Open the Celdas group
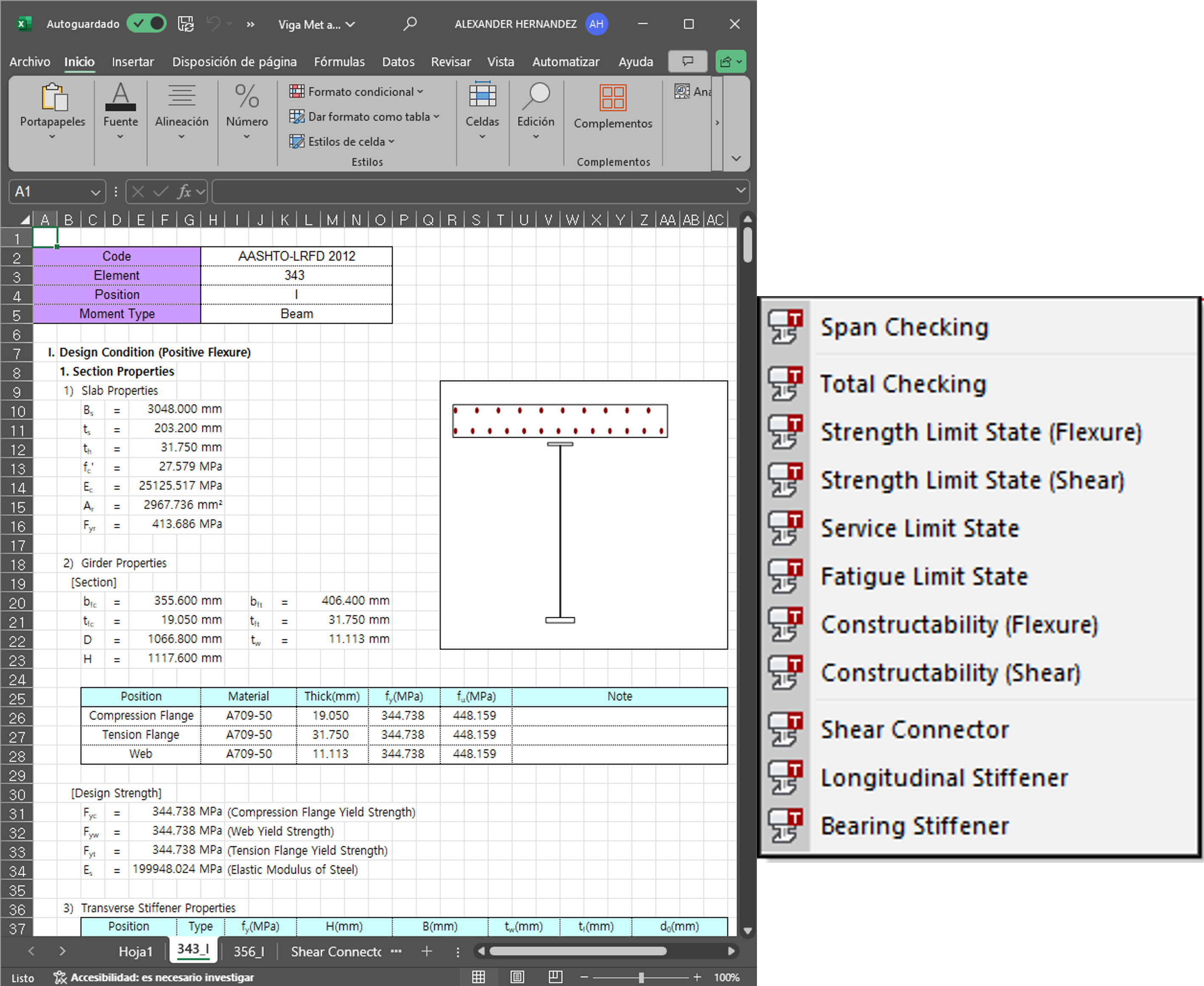This screenshot has height=986, width=1204. (x=482, y=112)
